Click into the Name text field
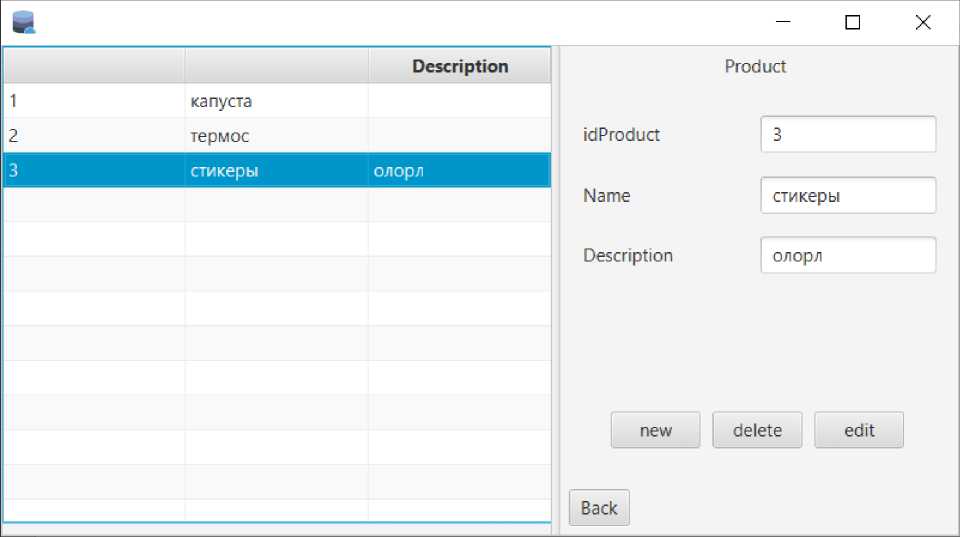 pyautogui.click(x=848, y=195)
